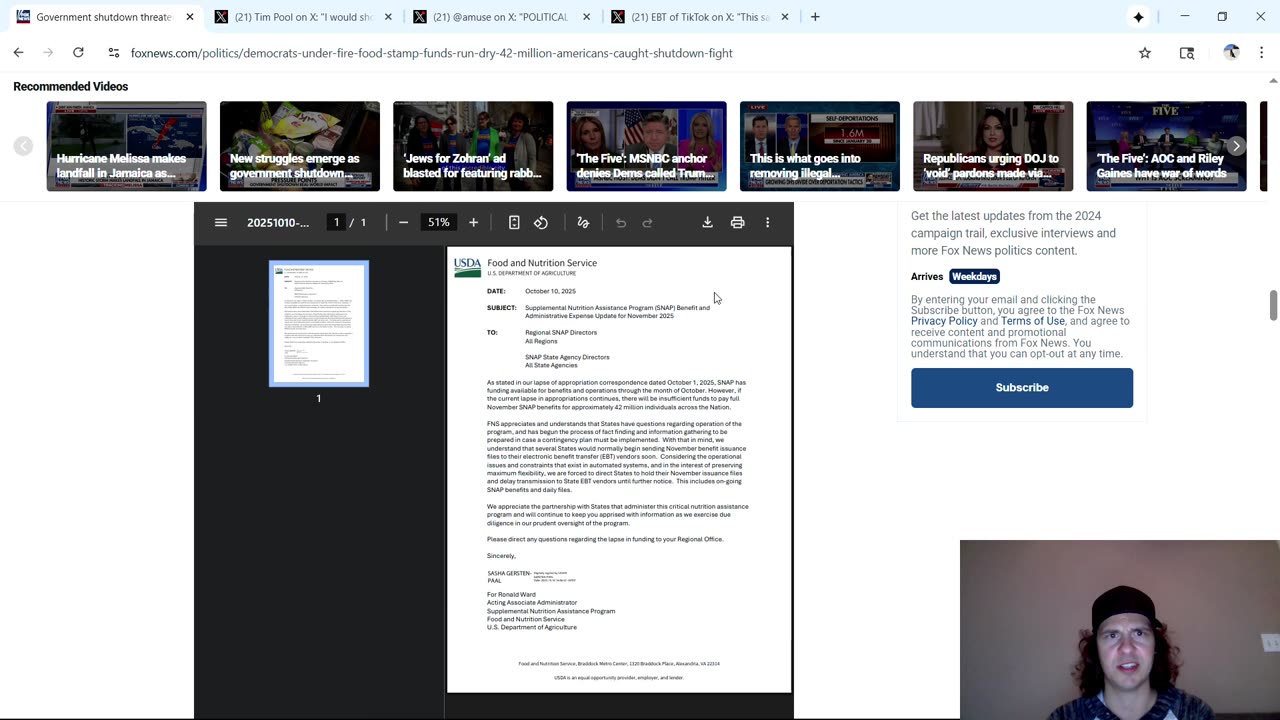
Task: Open a new browser tab
Action: [x=815, y=17]
